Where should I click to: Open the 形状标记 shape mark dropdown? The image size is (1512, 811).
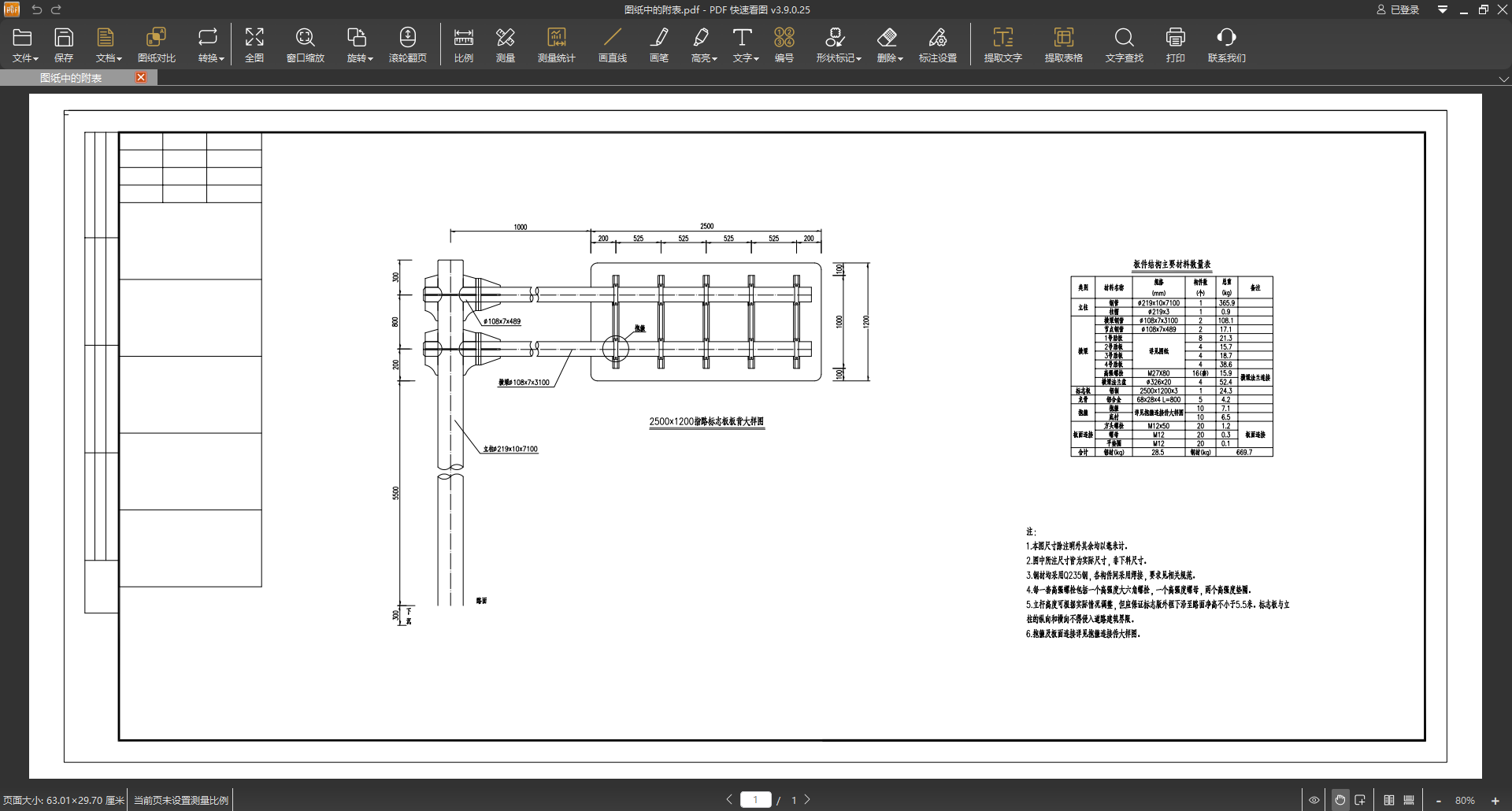[838, 45]
